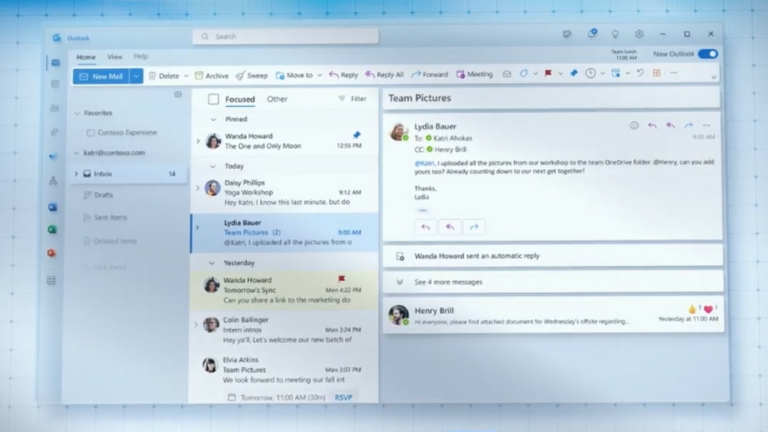Screen dimensions: 768x432
Task: Open the Calendar icon in the left sidebar
Action: tap(54, 85)
